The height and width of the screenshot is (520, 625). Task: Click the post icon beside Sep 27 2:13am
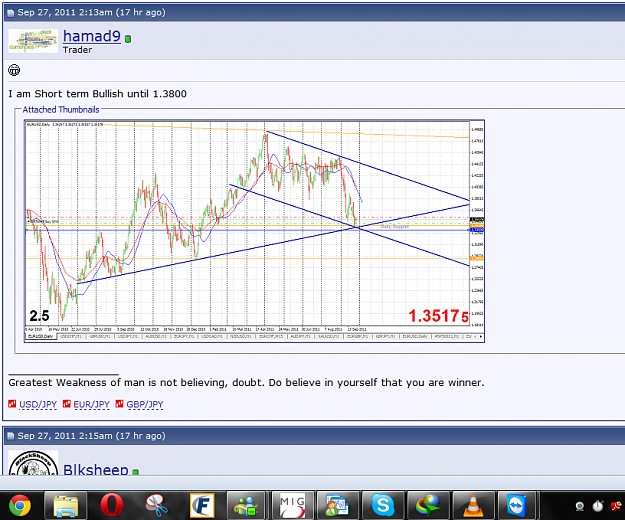pos(10,13)
